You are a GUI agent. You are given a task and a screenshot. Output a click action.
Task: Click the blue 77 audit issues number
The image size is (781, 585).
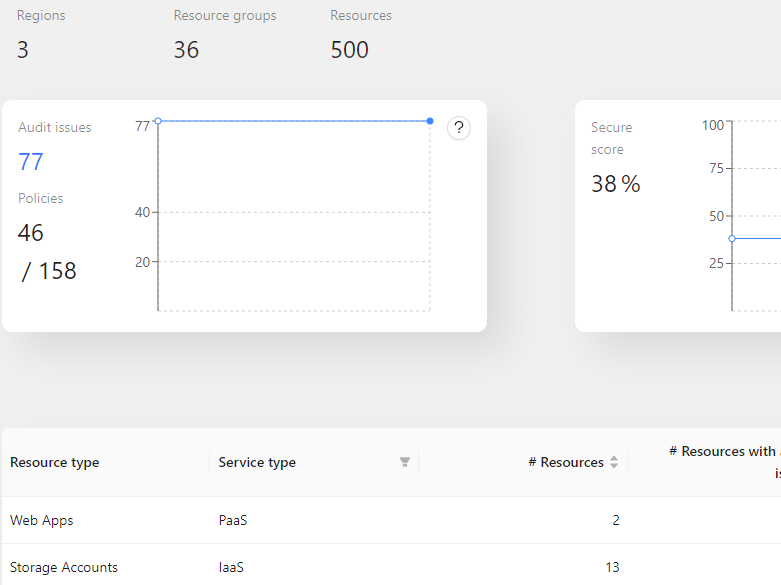[31, 162]
